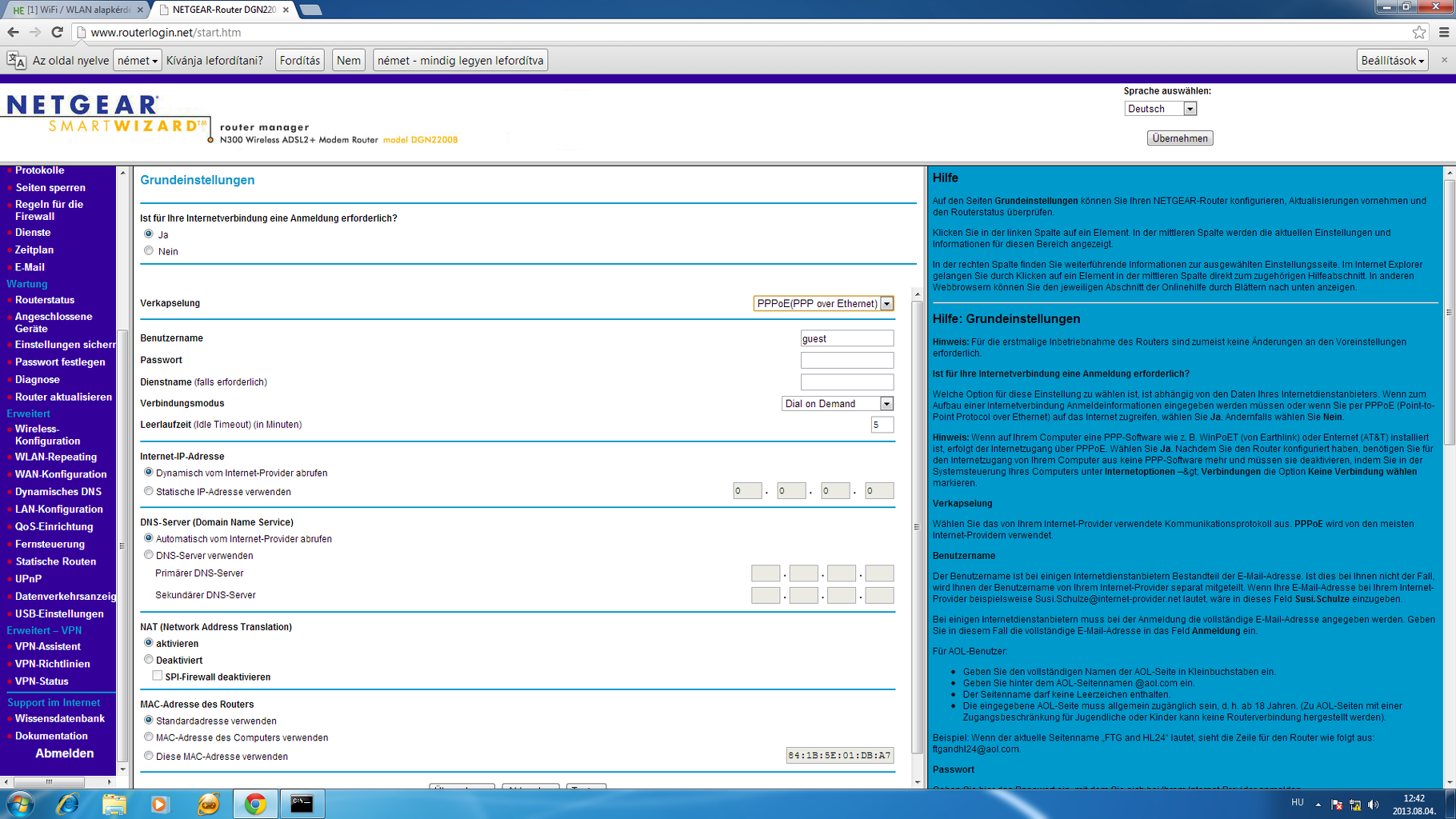Focus the Passwort input field

pyautogui.click(x=847, y=360)
